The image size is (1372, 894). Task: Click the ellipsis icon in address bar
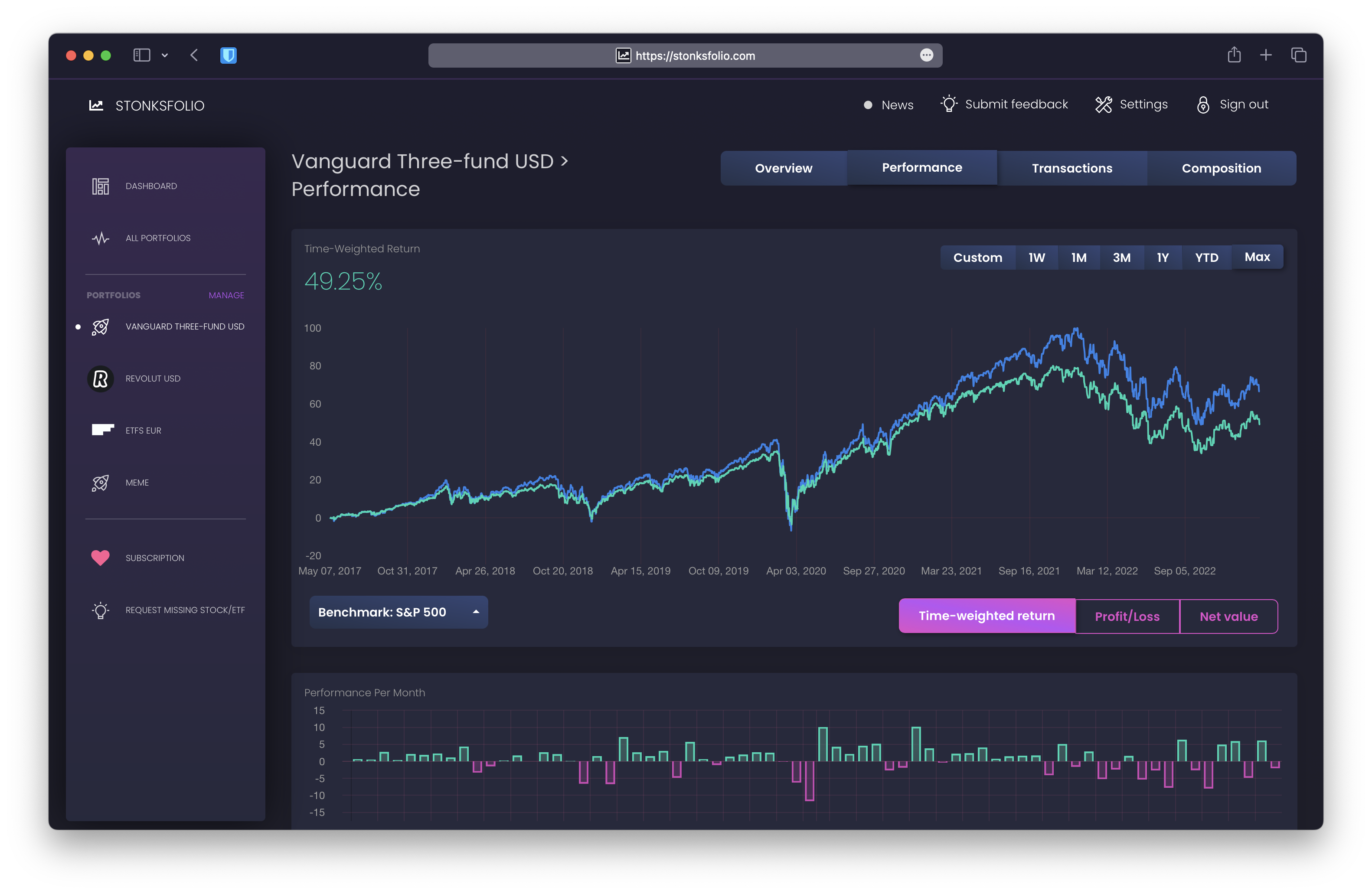[x=926, y=55]
